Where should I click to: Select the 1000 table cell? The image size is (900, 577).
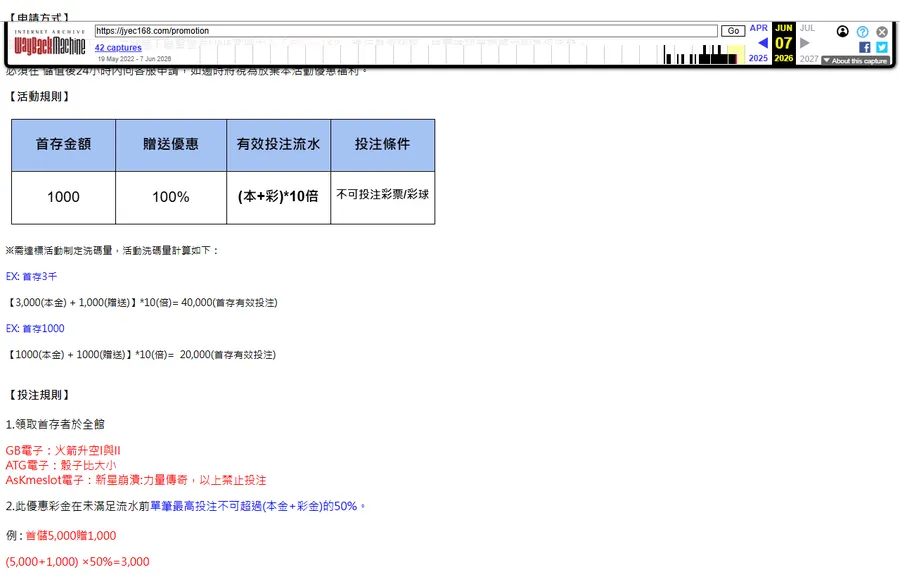click(63, 198)
